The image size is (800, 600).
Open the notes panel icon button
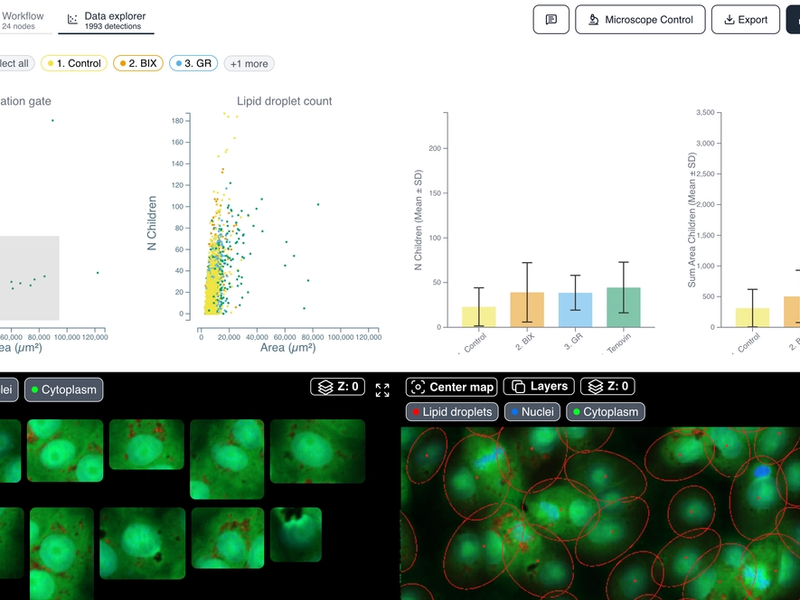551,19
